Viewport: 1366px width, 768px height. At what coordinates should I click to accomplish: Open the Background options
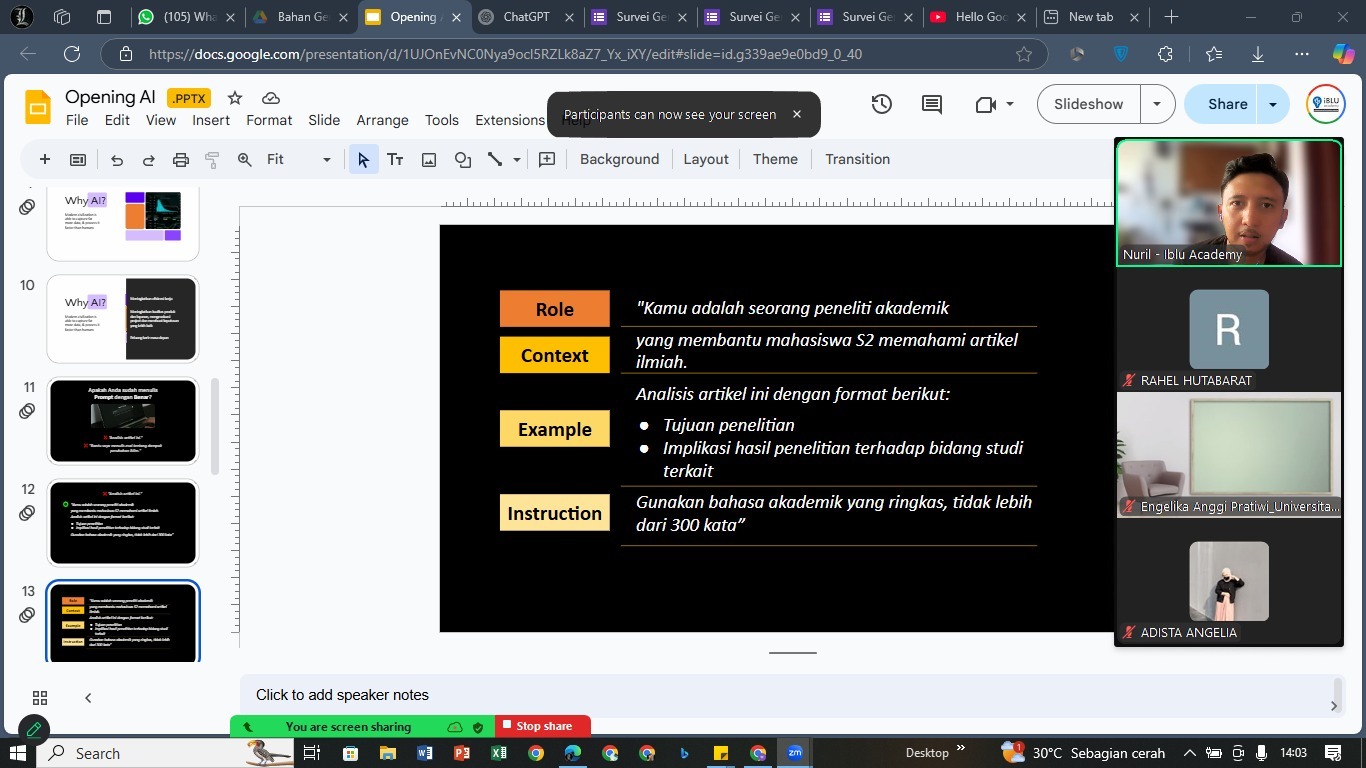tap(619, 160)
